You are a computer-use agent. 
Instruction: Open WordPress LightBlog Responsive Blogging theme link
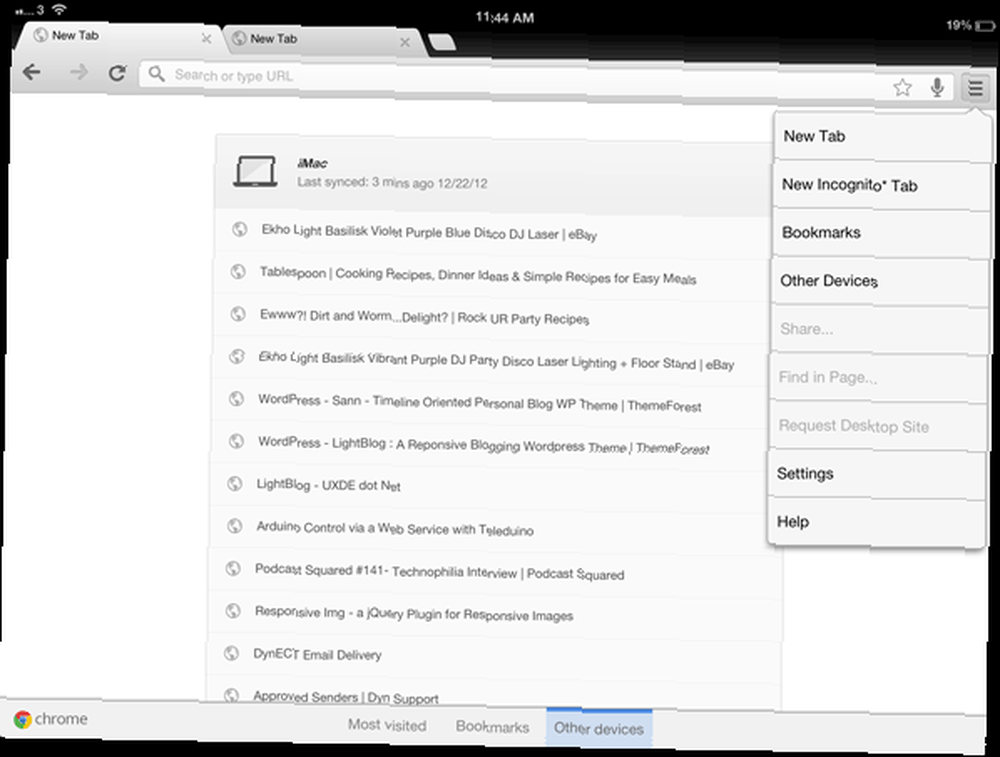(483, 445)
